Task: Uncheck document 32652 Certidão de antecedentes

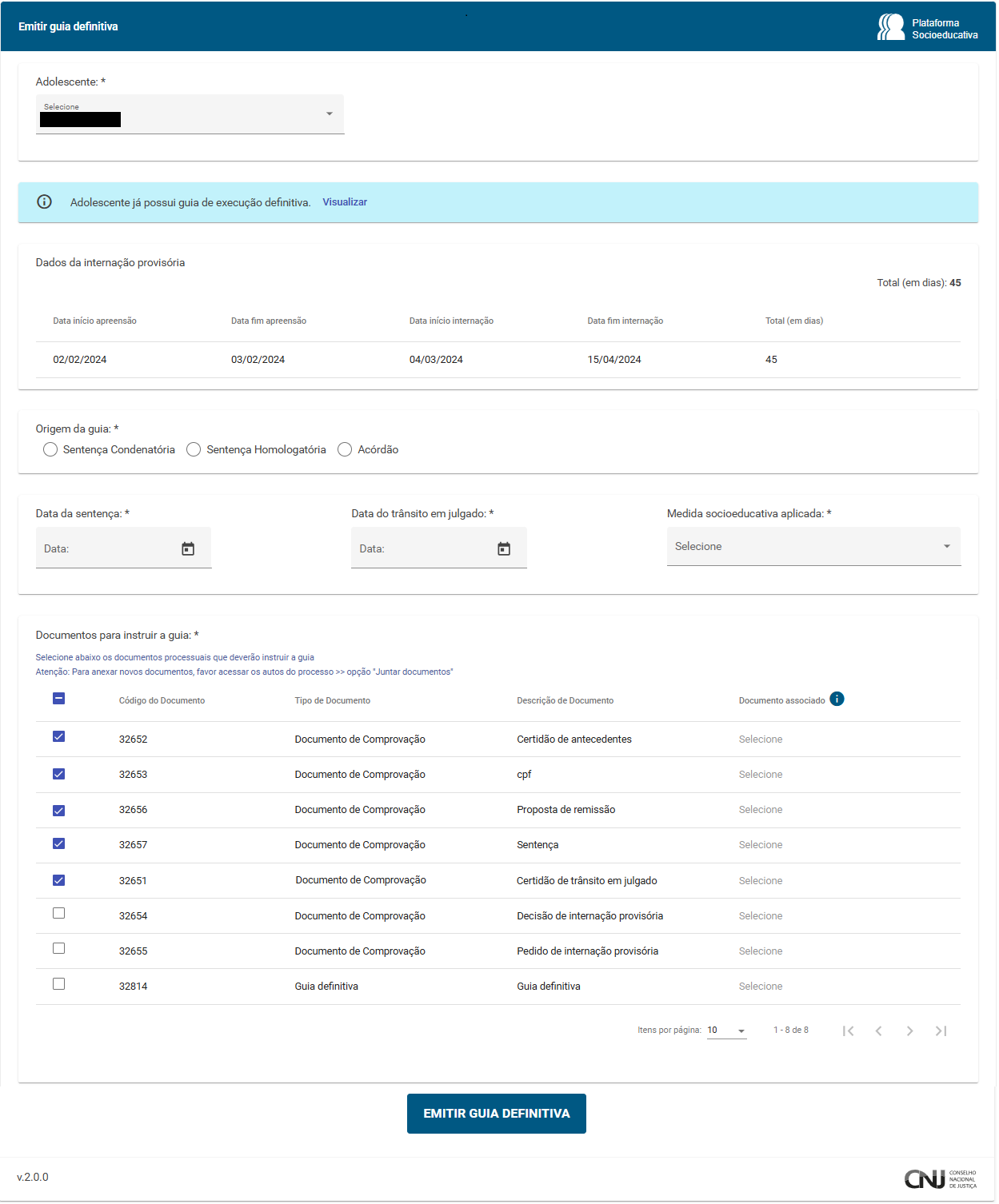Action: (x=58, y=737)
